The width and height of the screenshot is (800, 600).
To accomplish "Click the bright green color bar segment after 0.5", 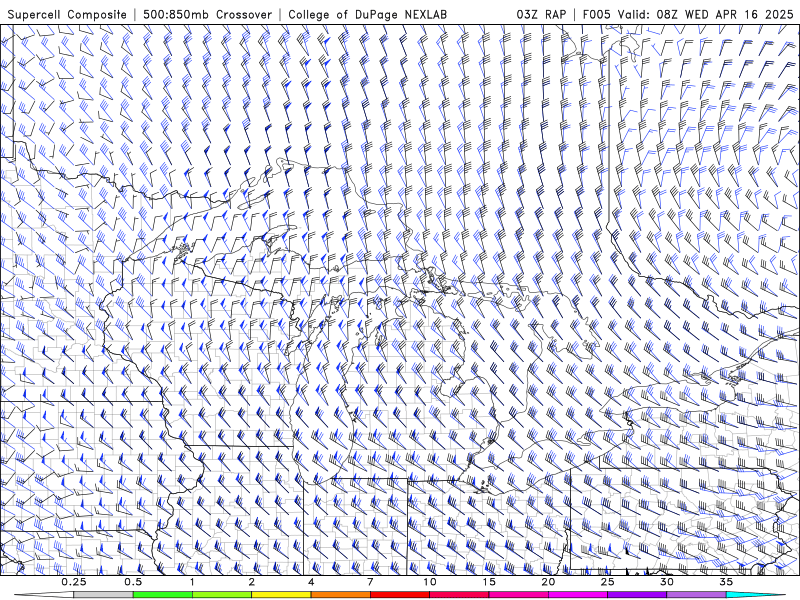I will pyautogui.click(x=162, y=595).
